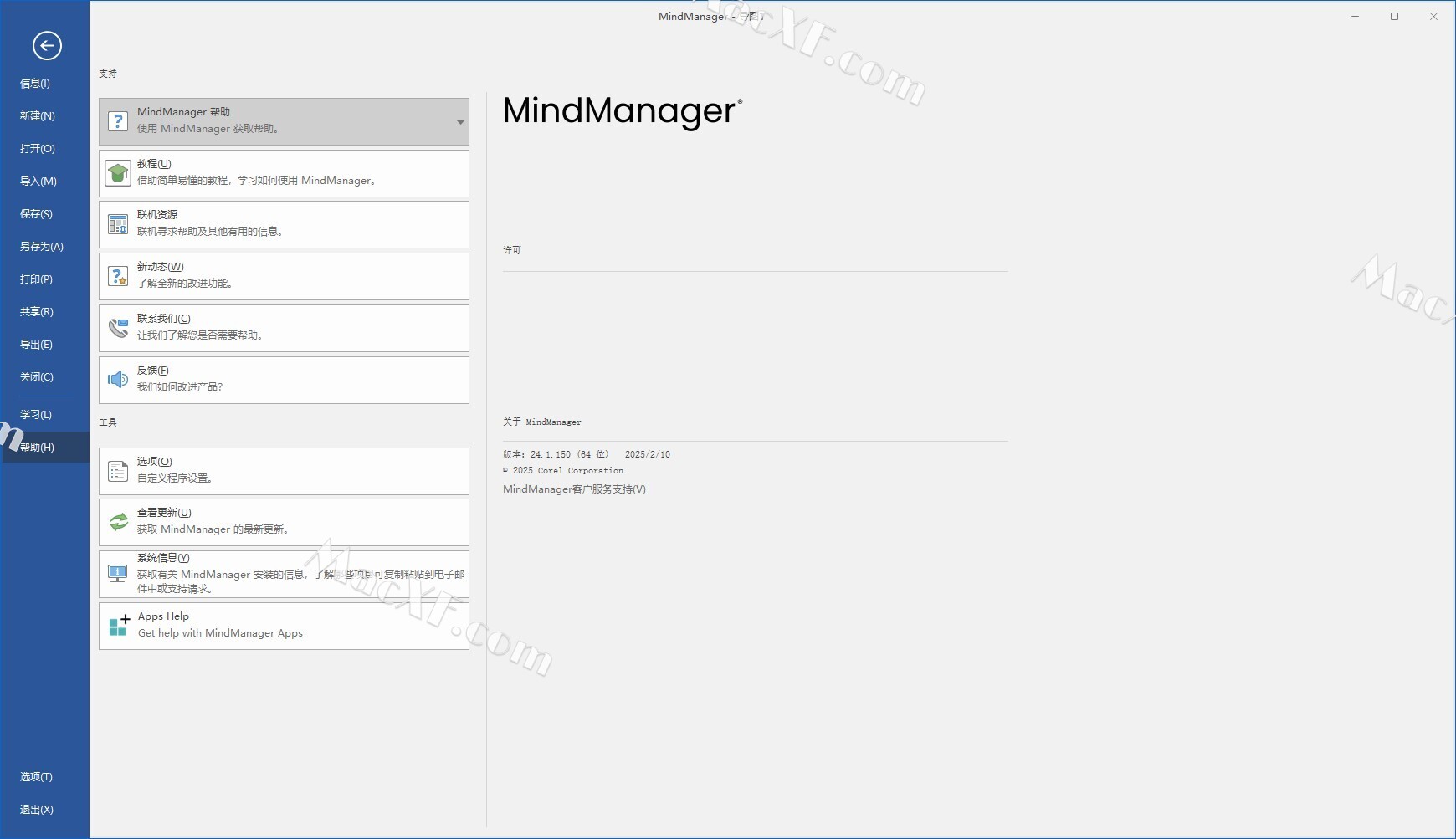Click the 联机资源 icon
Viewport: 1456px width, 839px height.
118,224
